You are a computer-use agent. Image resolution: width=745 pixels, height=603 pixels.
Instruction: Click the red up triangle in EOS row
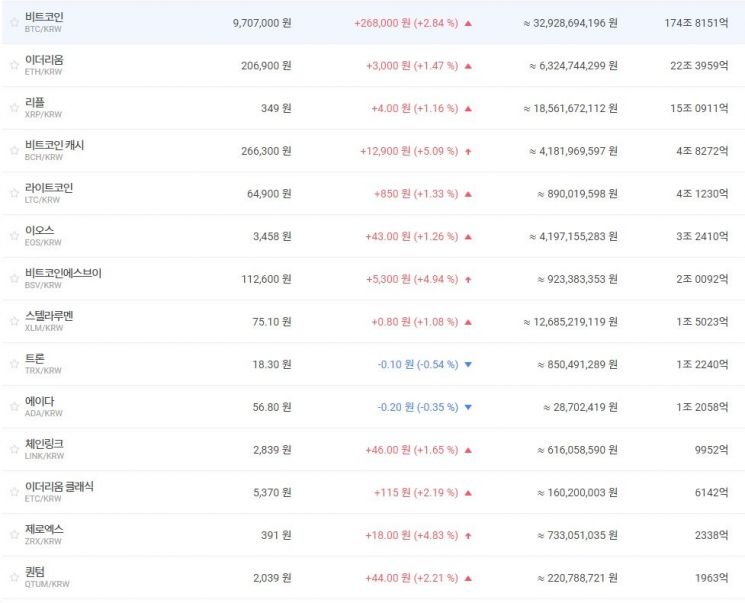coord(468,236)
